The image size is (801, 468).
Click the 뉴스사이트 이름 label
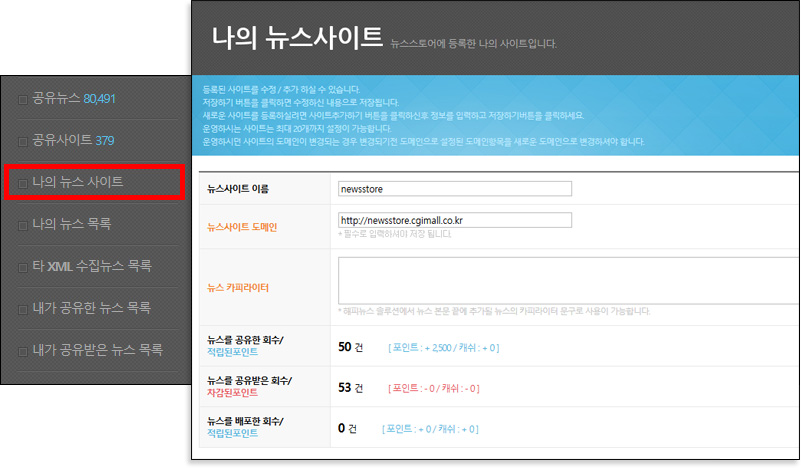point(238,189)
